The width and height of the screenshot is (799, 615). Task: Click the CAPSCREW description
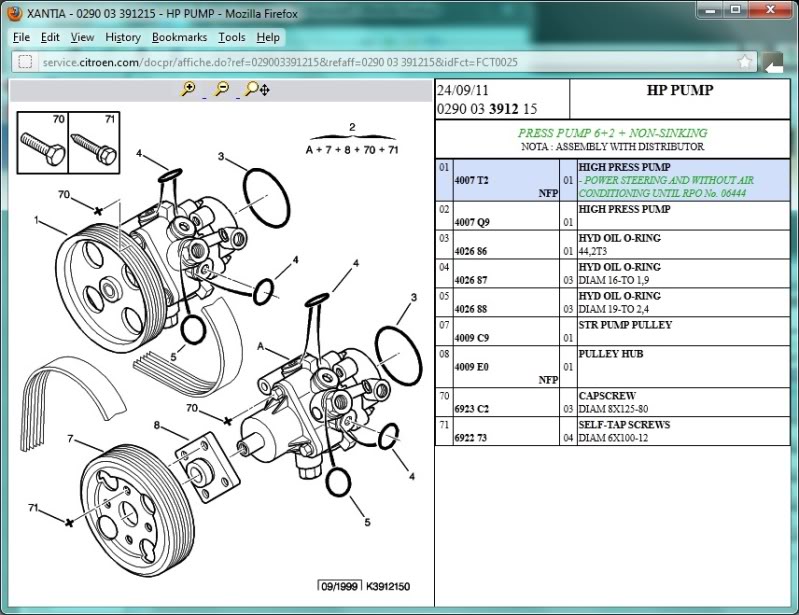607,396
